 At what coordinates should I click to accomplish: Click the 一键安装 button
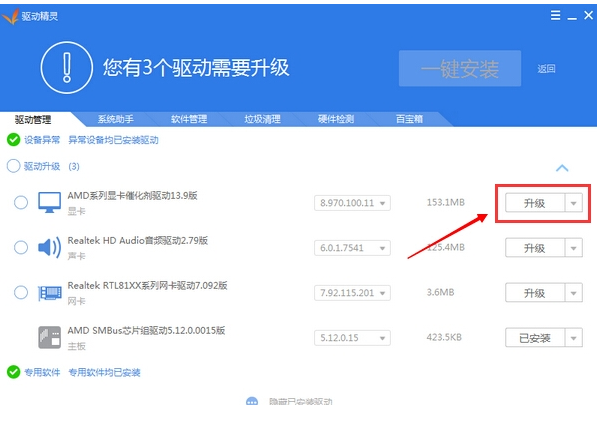coord(460,69)
